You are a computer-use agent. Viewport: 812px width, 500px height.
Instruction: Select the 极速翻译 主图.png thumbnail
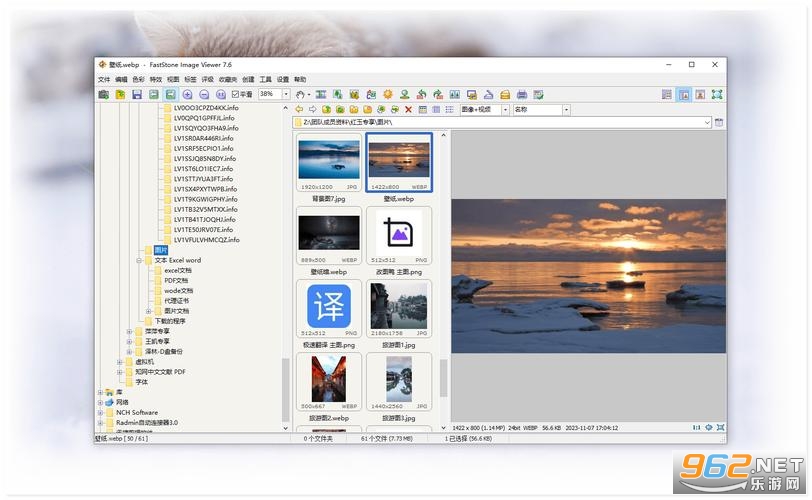click(329, 308)
